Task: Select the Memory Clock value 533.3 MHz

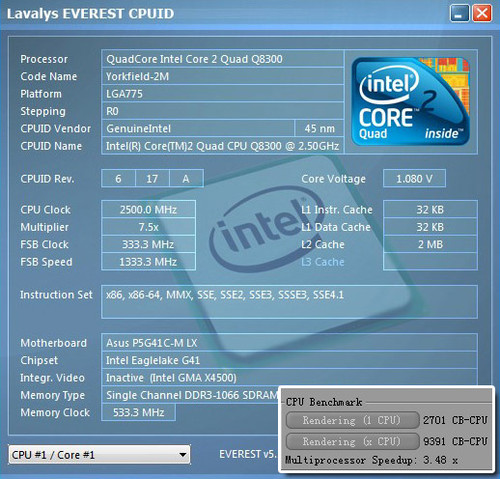Action: coord(138,412)
